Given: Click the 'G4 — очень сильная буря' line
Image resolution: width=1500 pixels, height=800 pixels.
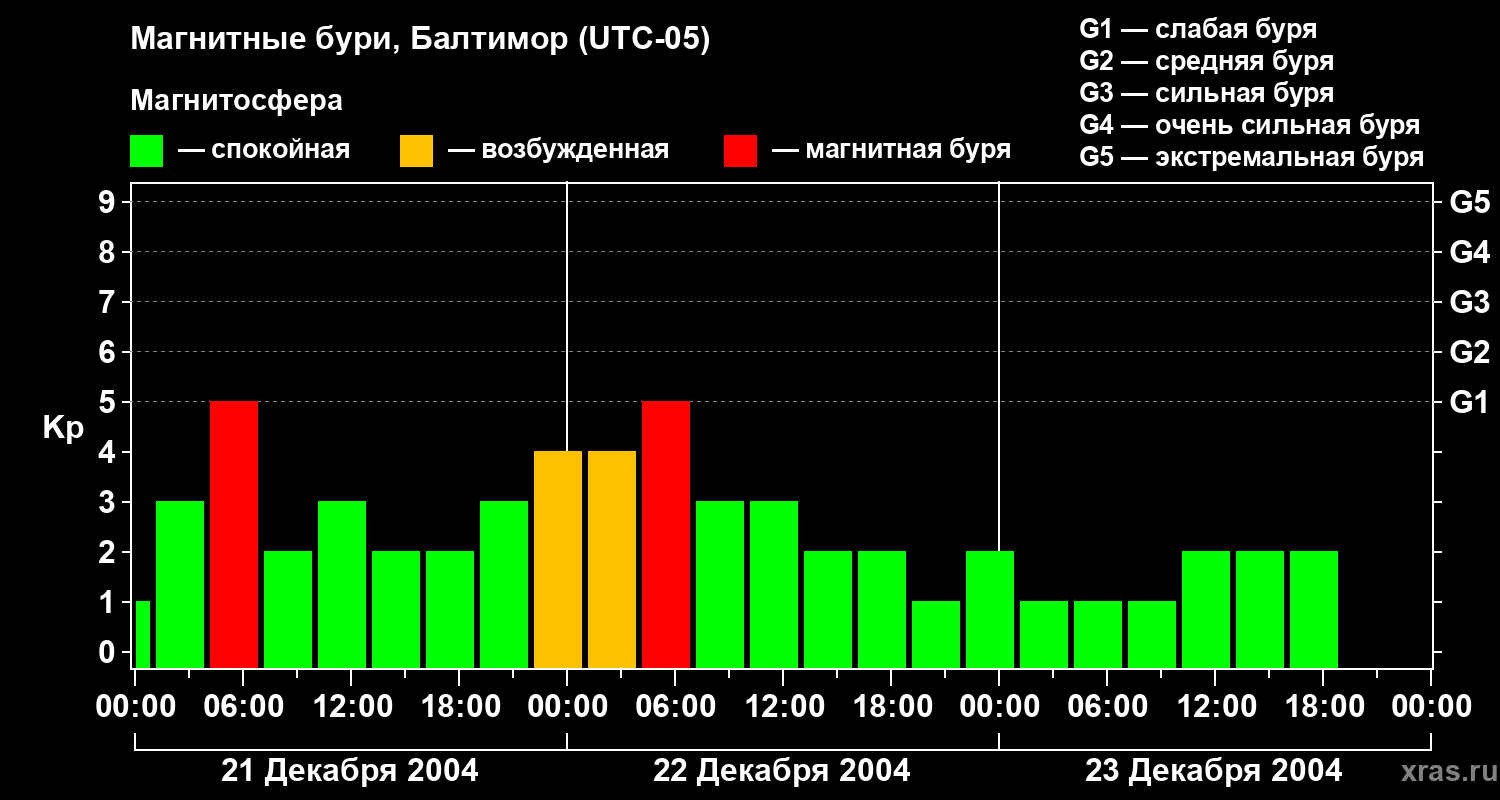Looking at the screenshot, I should tap(1250, 125).
